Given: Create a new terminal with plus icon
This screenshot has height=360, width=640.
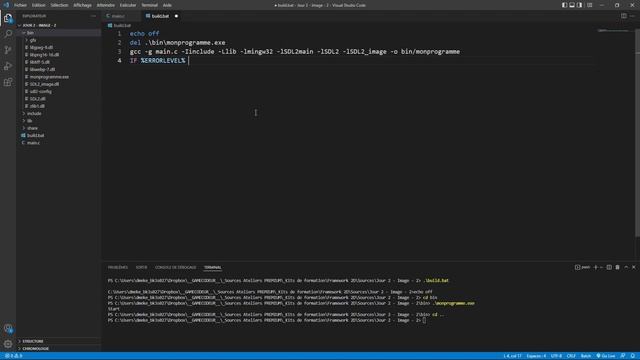Looking at the screenshot, I should tap(596, 267).
